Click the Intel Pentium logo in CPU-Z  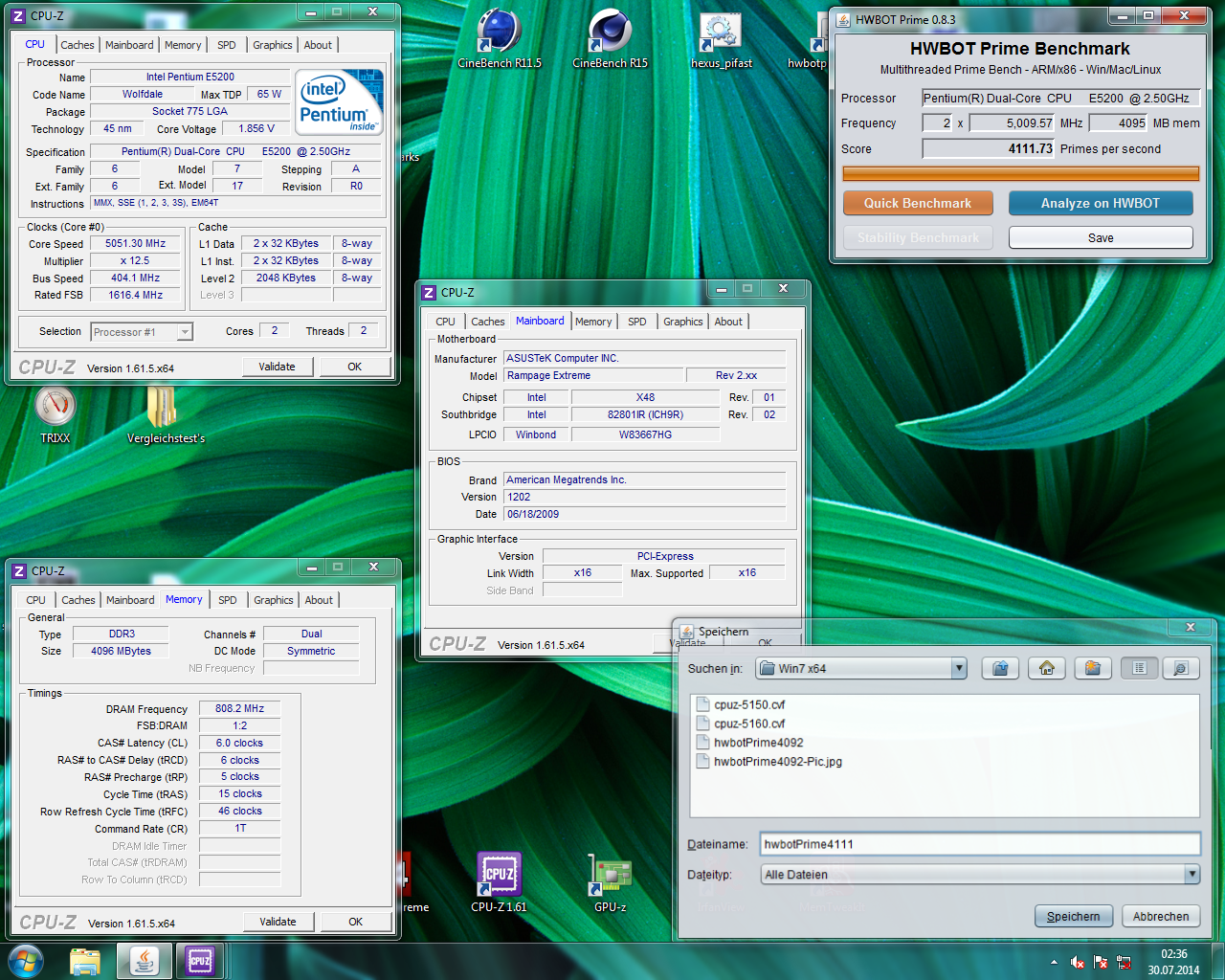point(339,101)
